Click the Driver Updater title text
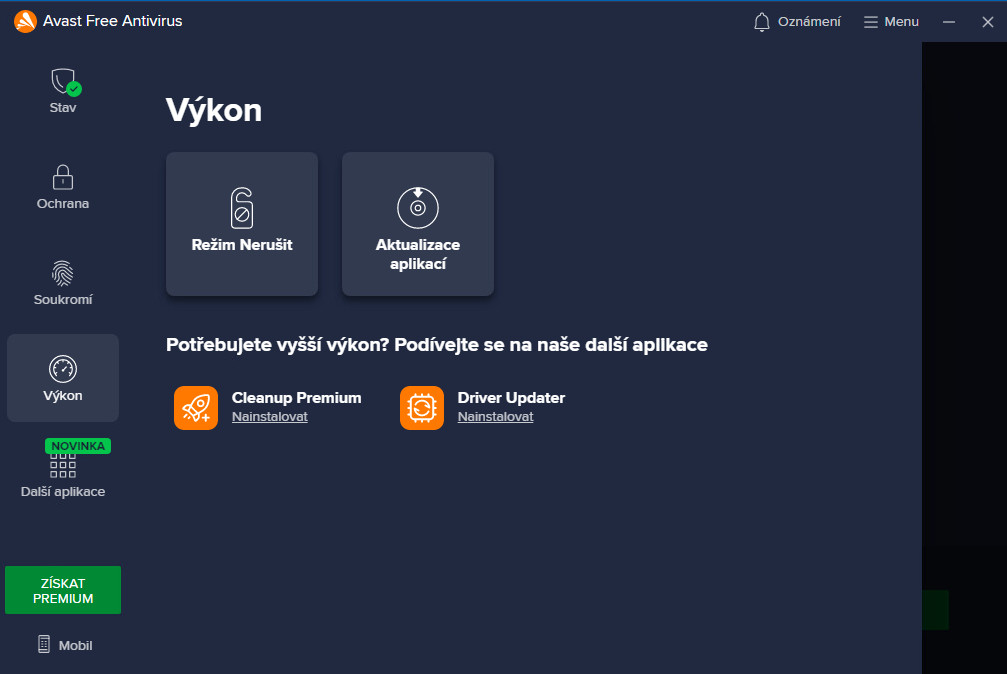1007x674 pixels. click(x=511, y=398)
